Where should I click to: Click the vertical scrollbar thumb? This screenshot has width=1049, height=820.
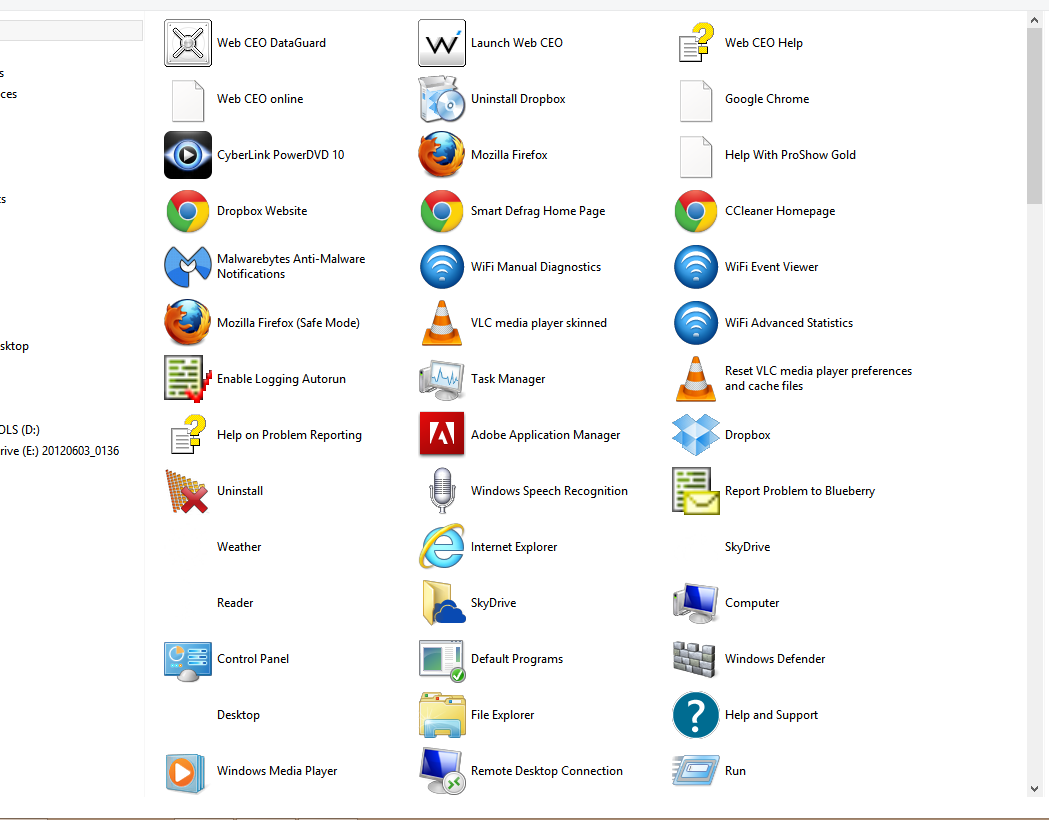pyautogui.click(x=1034, y=116)
